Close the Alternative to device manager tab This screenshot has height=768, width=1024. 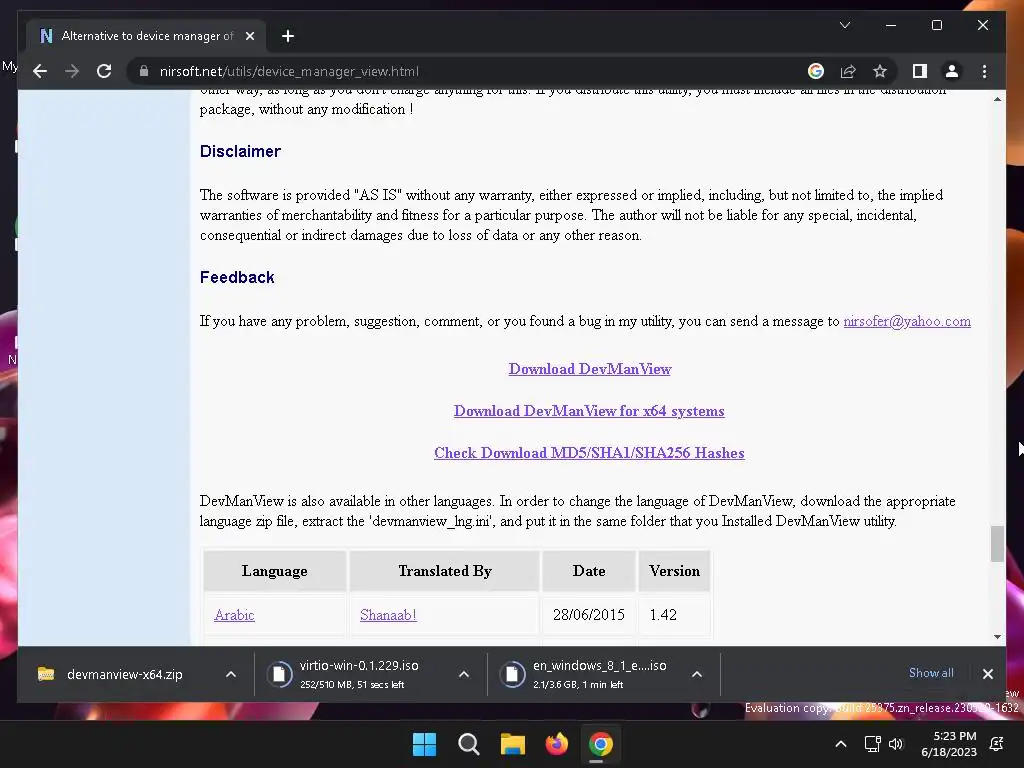click(x=249, y=36)
